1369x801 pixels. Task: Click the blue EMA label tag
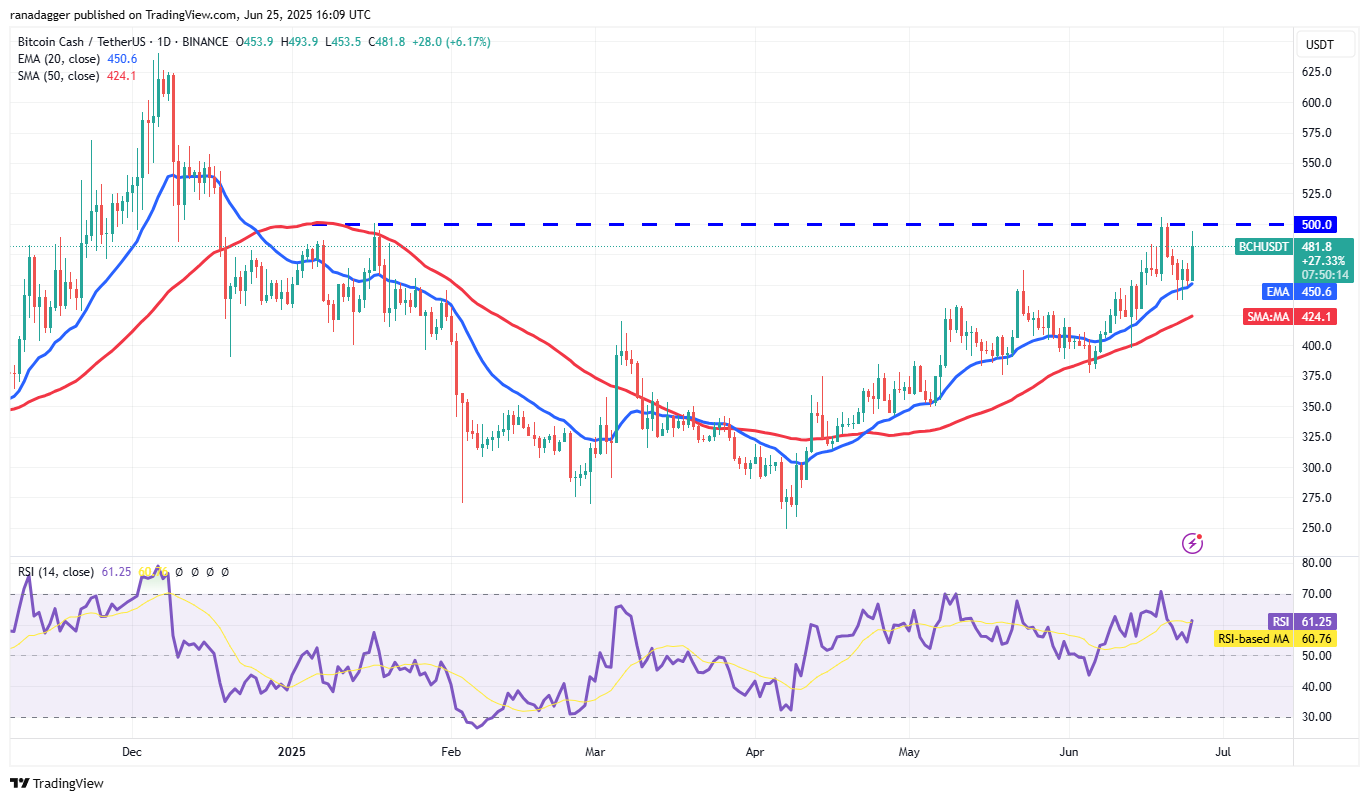(1278, 291)
